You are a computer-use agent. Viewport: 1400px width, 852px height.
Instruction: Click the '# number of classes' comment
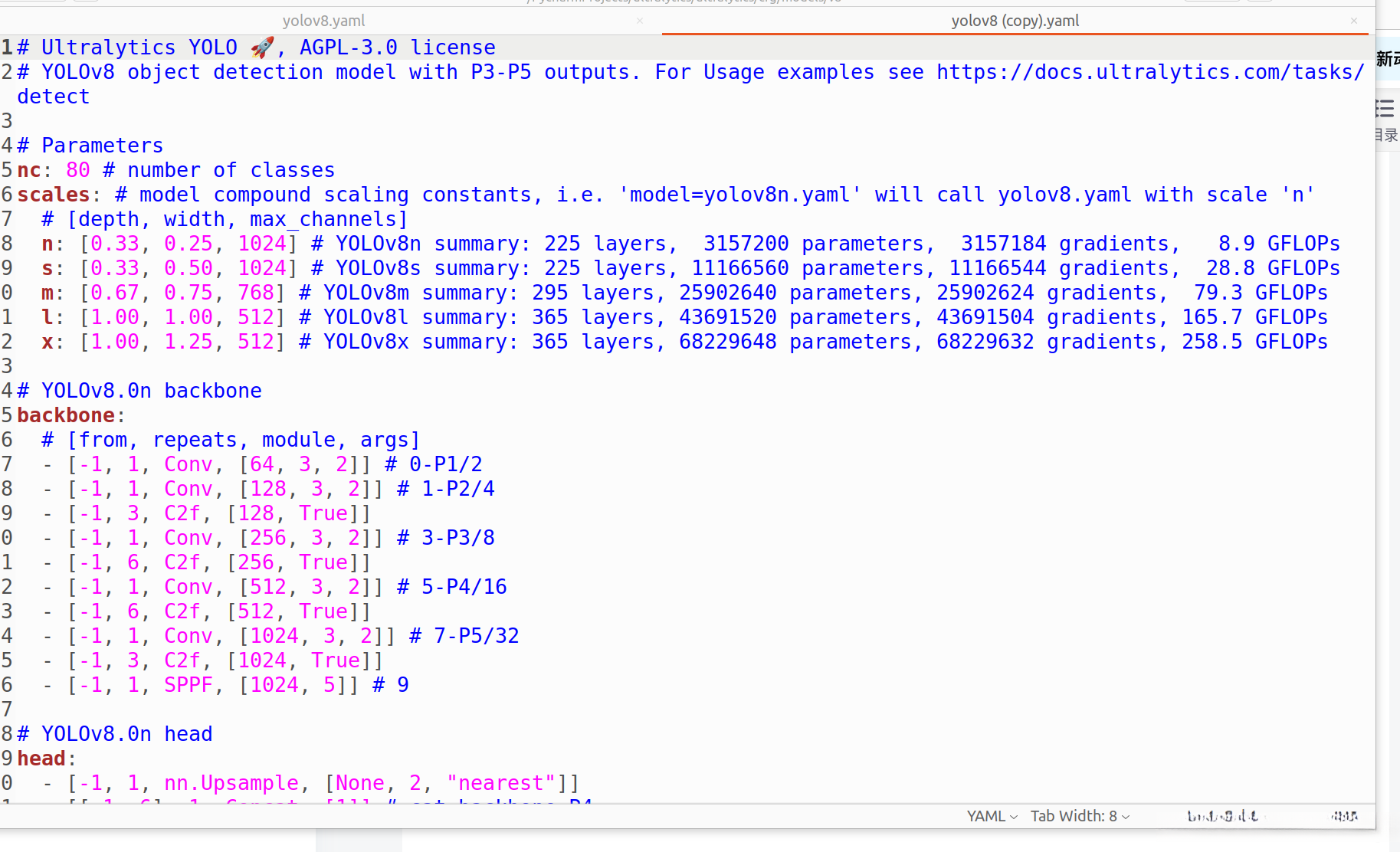click(x=219, y=170)
